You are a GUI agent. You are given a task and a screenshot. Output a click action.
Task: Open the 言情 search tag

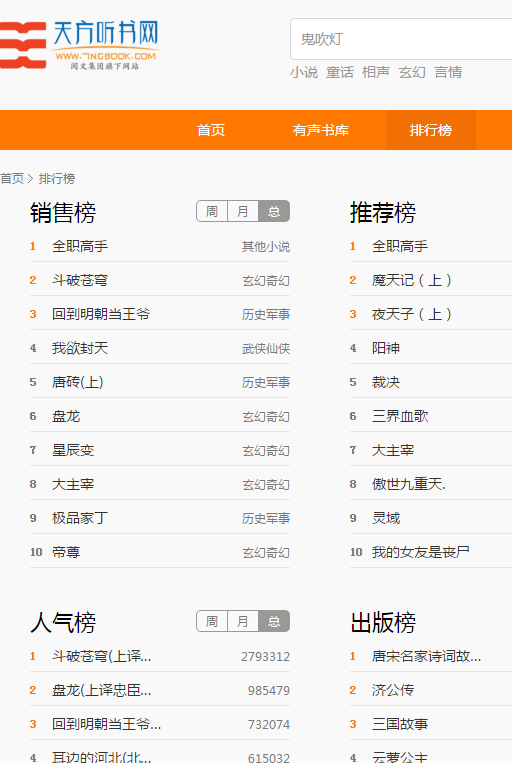[448, 73]
